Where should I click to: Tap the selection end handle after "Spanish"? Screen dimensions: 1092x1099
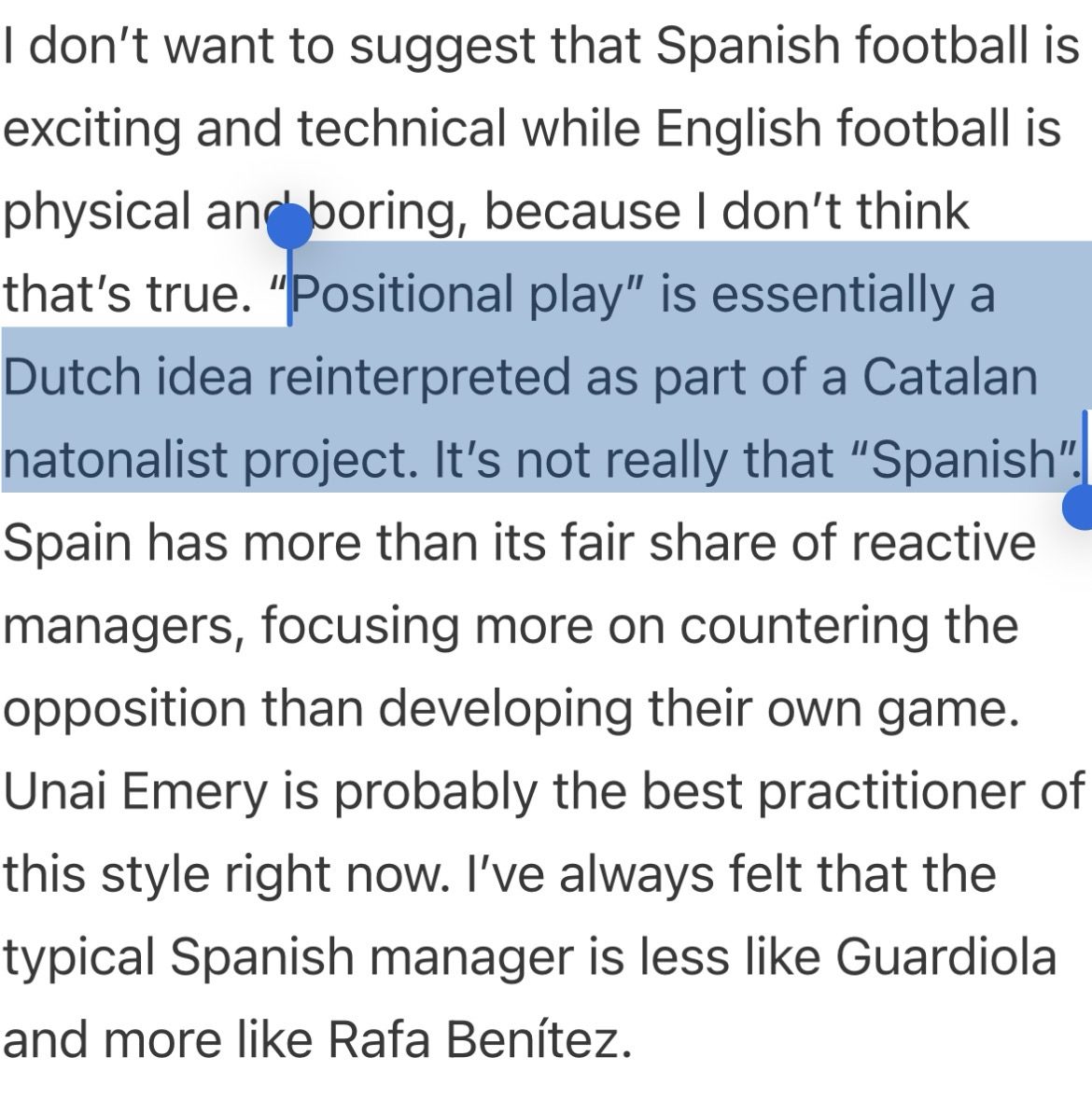click(x=1081, y=508)
